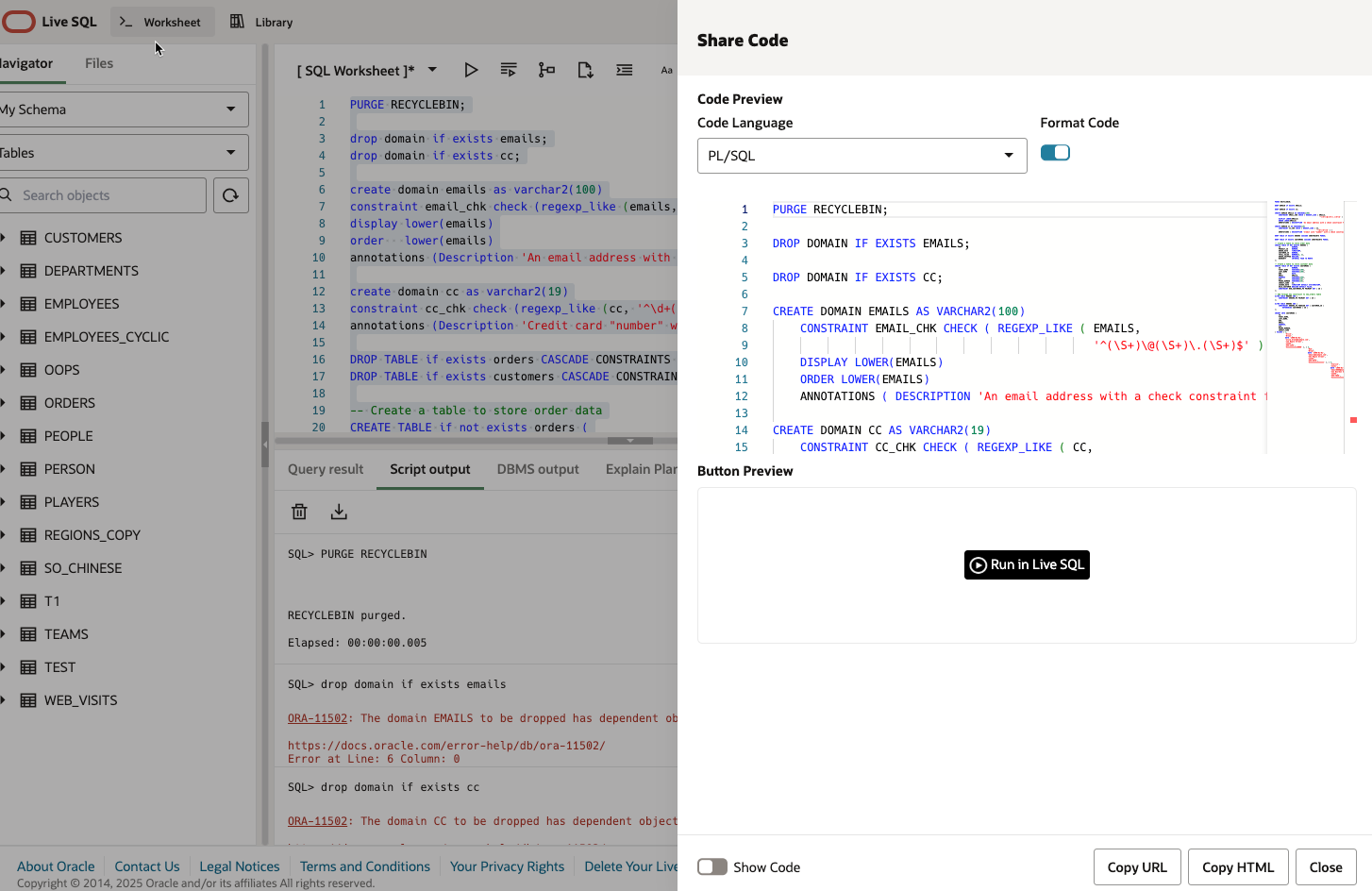Open the DBMS output tab
1372x891 pixels.
pyautogui.click(x=538, y=469)
